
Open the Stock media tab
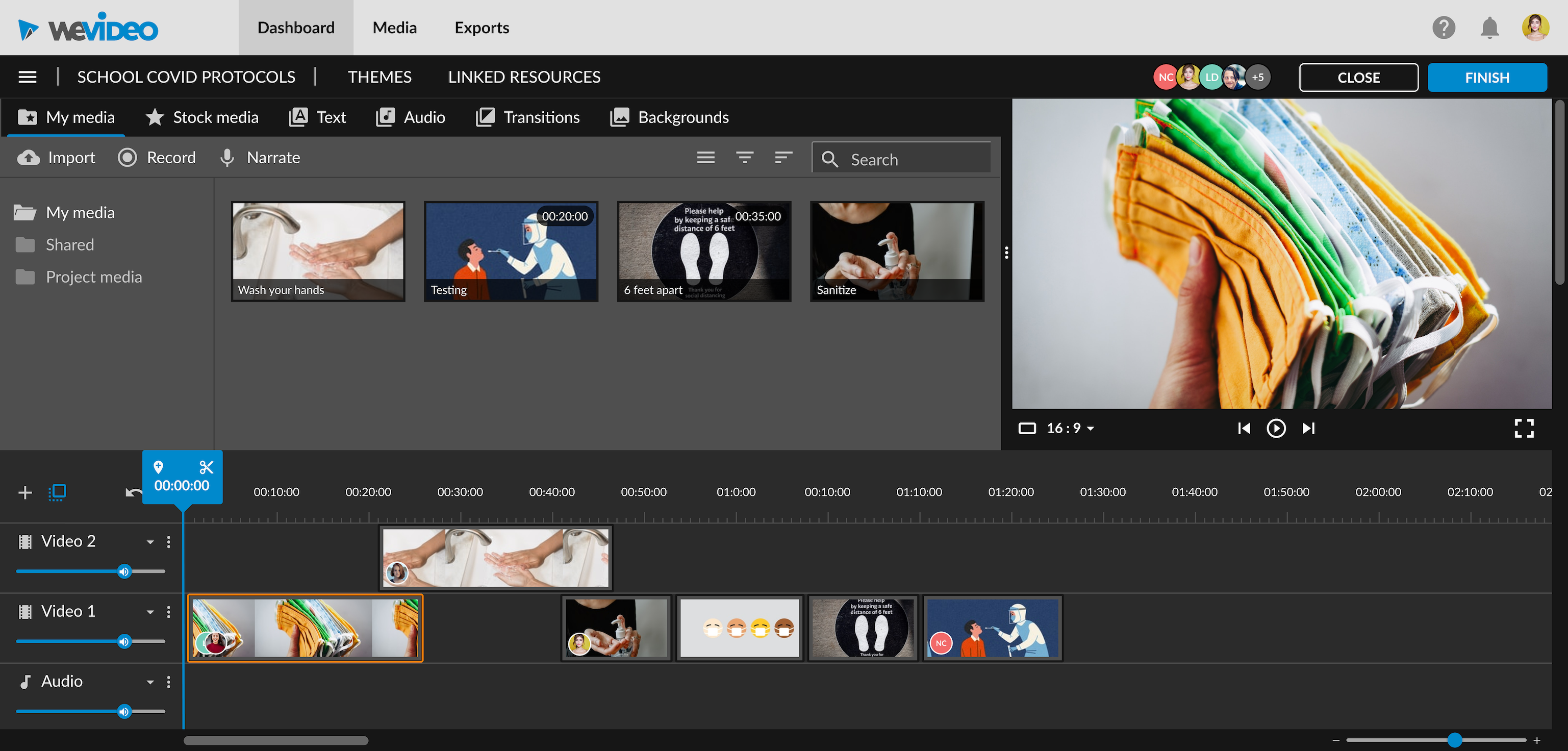pyautogui.click(x=202, y=117)
